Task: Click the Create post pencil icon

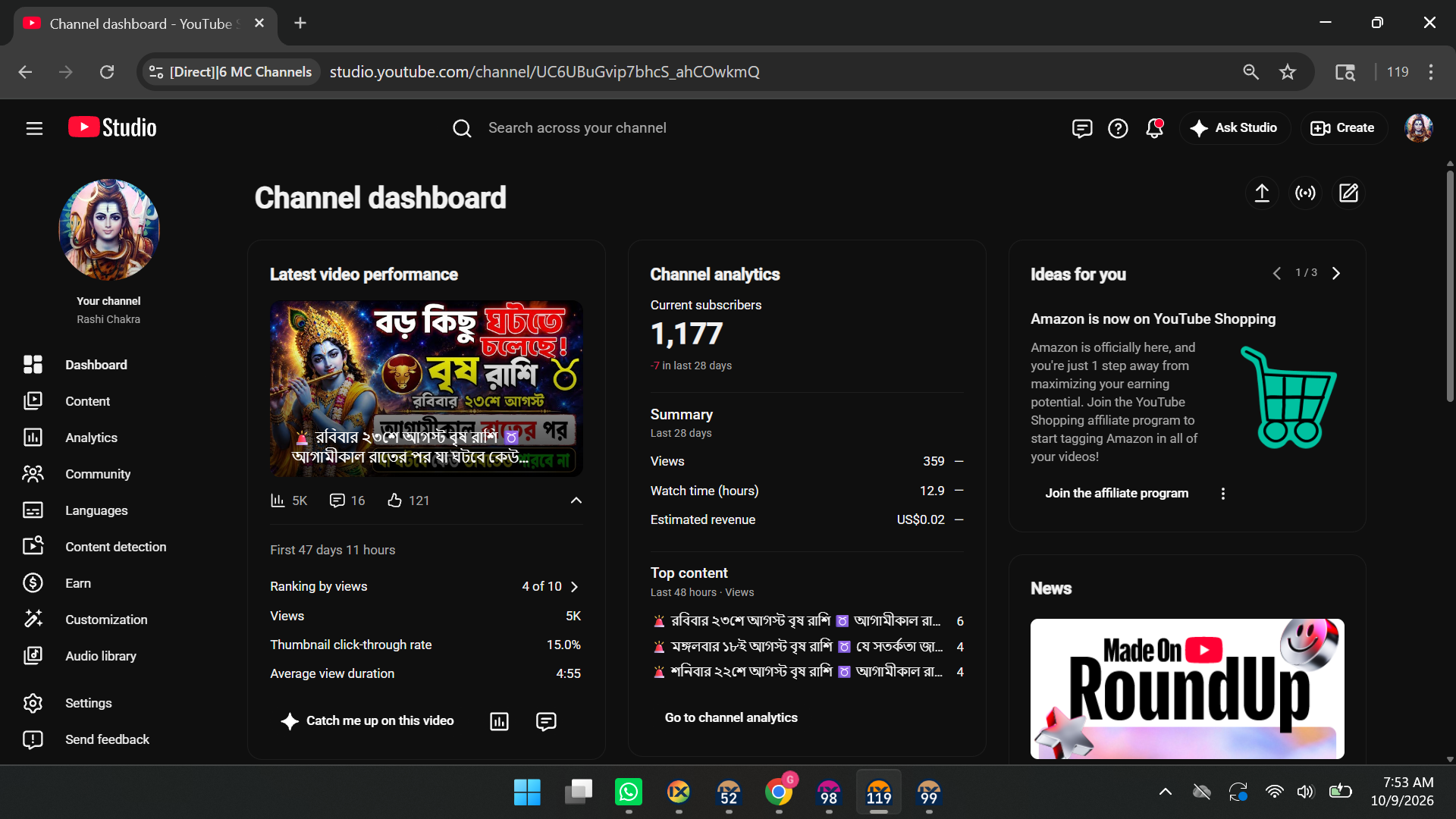Action: [x=1348, y=193]
